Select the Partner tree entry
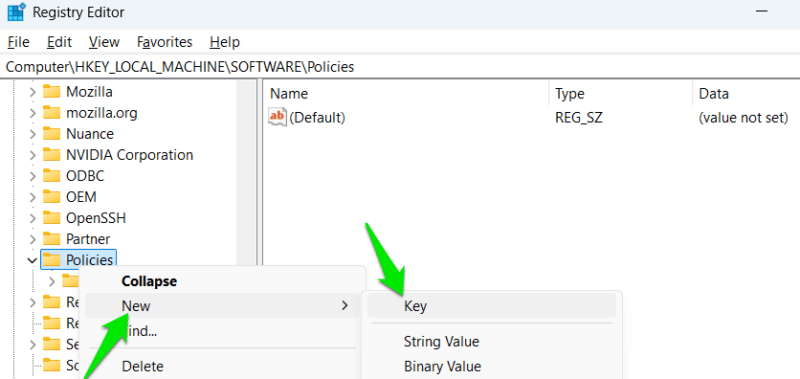 tap(88, 239)
